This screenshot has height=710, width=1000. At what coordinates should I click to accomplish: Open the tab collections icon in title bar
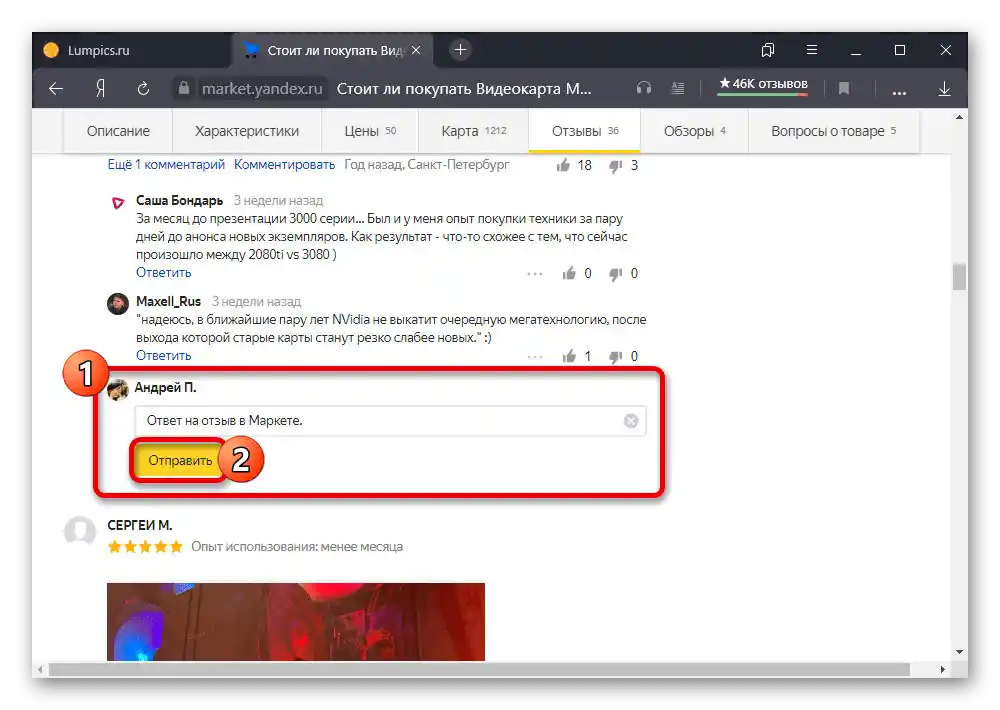click(768, 50)
